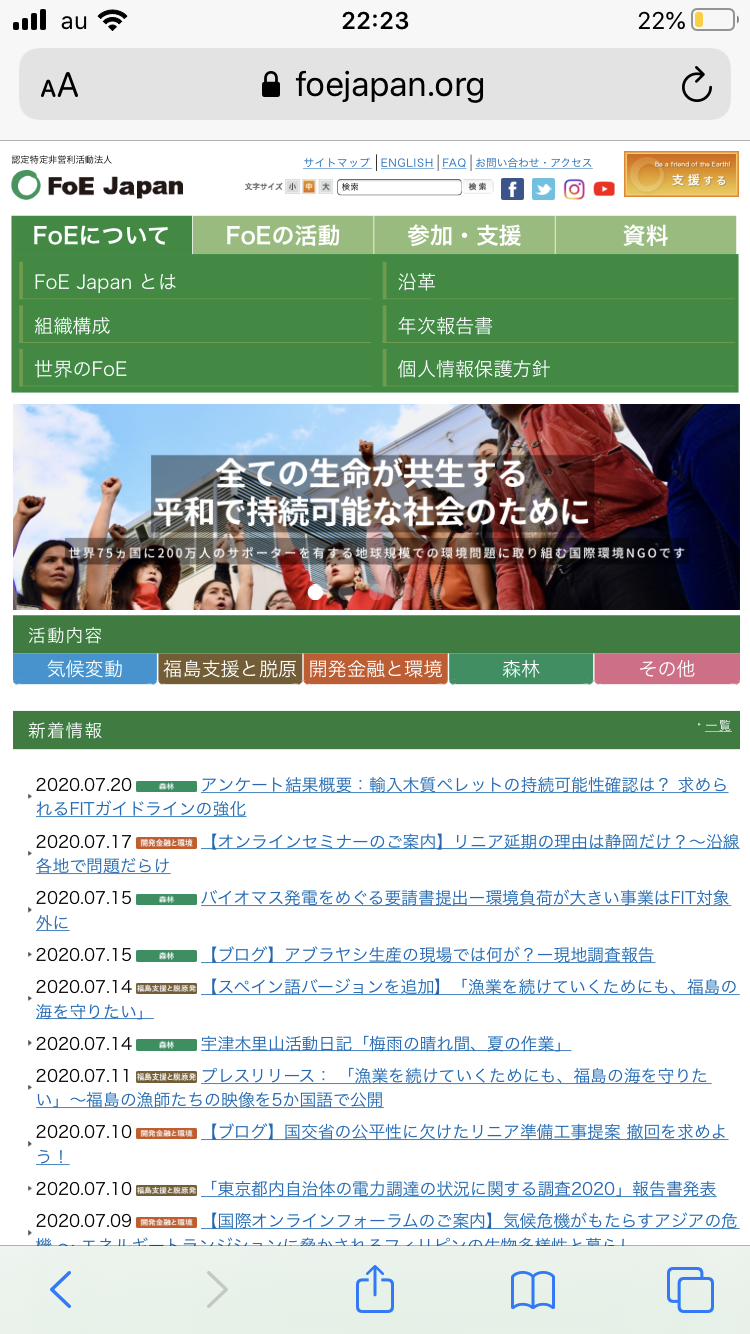Open the Twitter icon link

pos(543,189)
